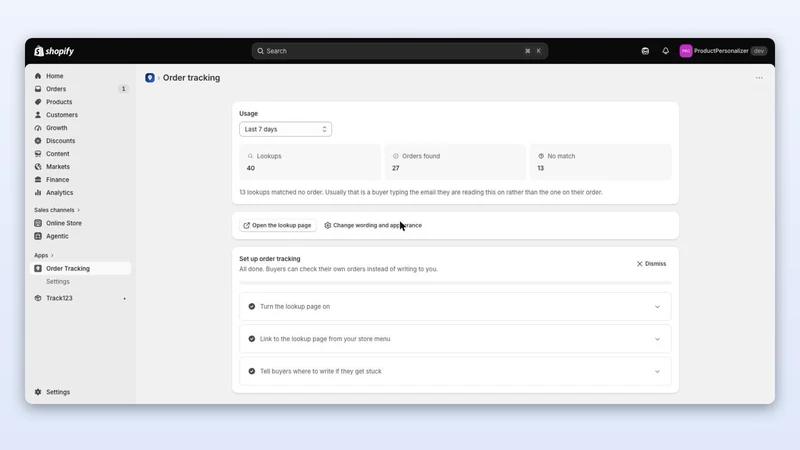
Task: Click the Analytics bar chart icon
Action: tap(38, 193)
